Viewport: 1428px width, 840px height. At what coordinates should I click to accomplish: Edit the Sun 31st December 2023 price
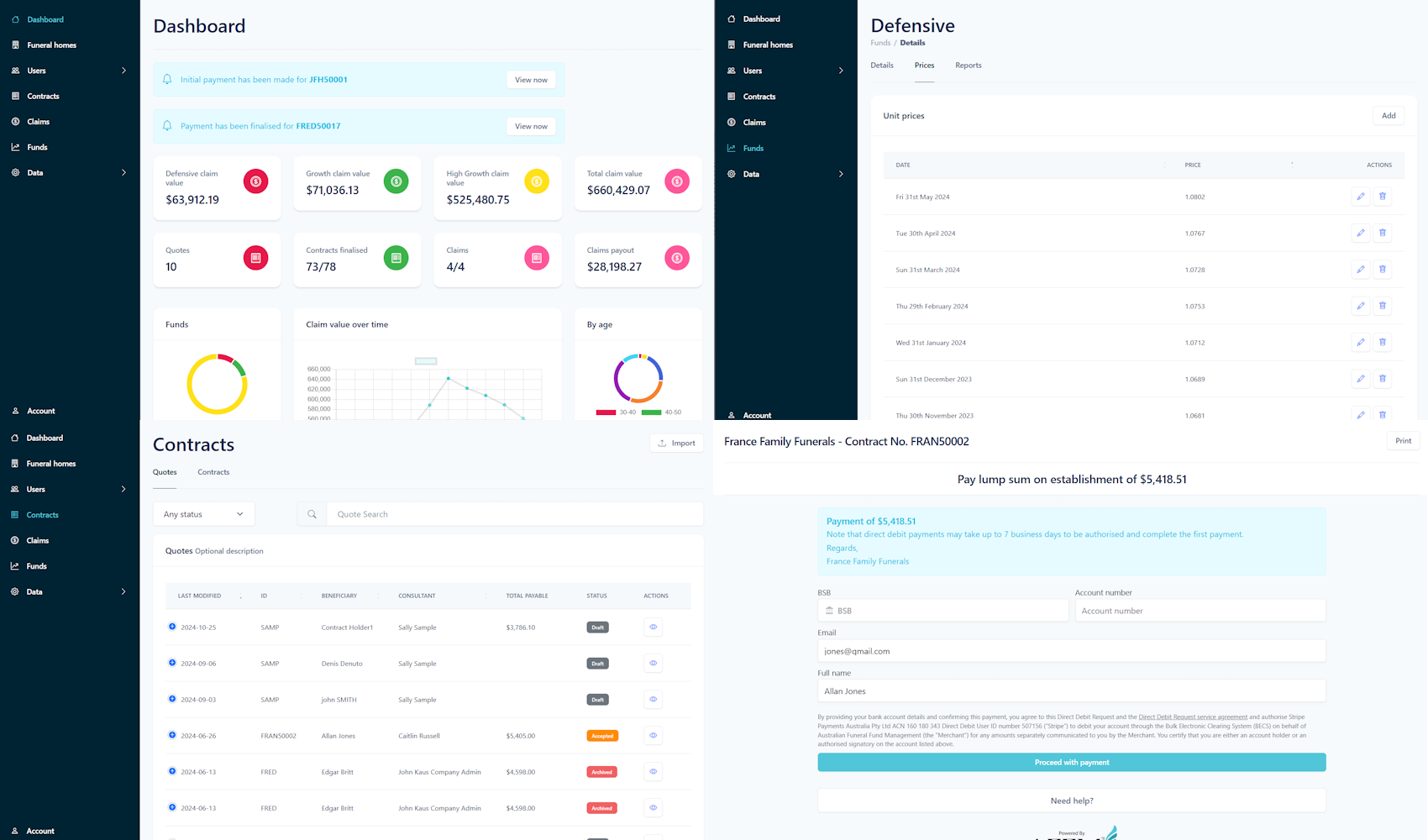1360,379
